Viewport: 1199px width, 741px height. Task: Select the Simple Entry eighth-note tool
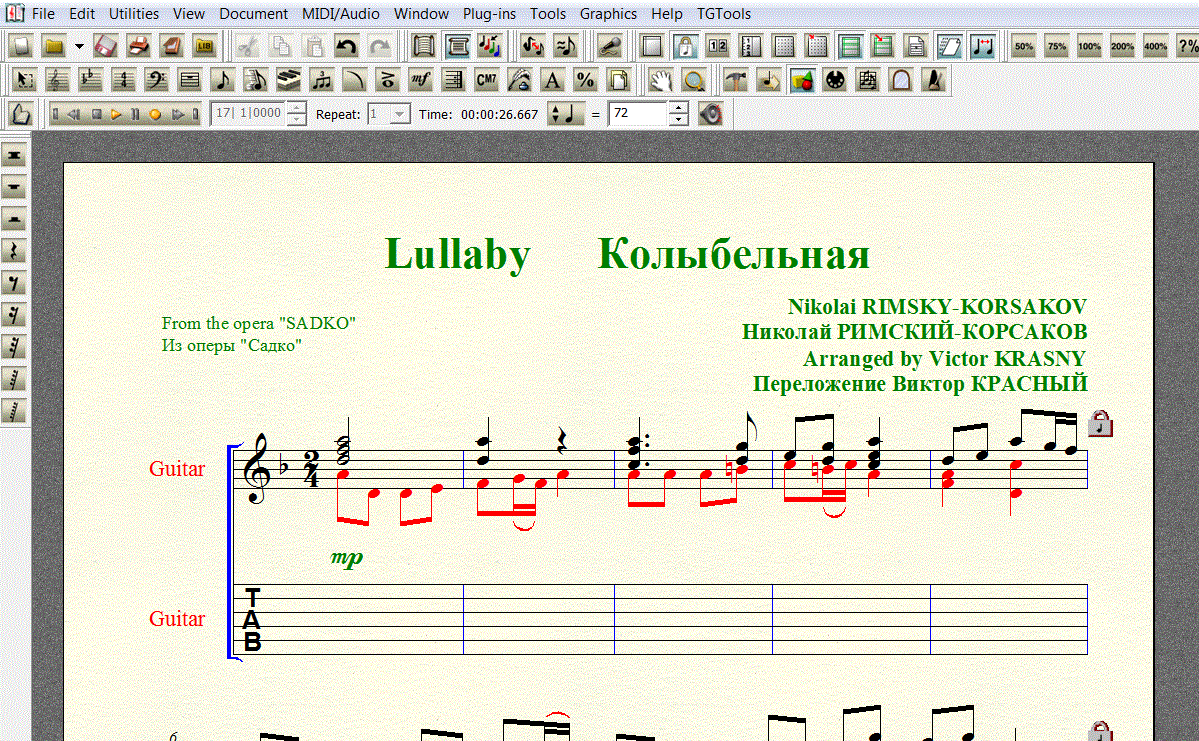[x=223, y=80]
